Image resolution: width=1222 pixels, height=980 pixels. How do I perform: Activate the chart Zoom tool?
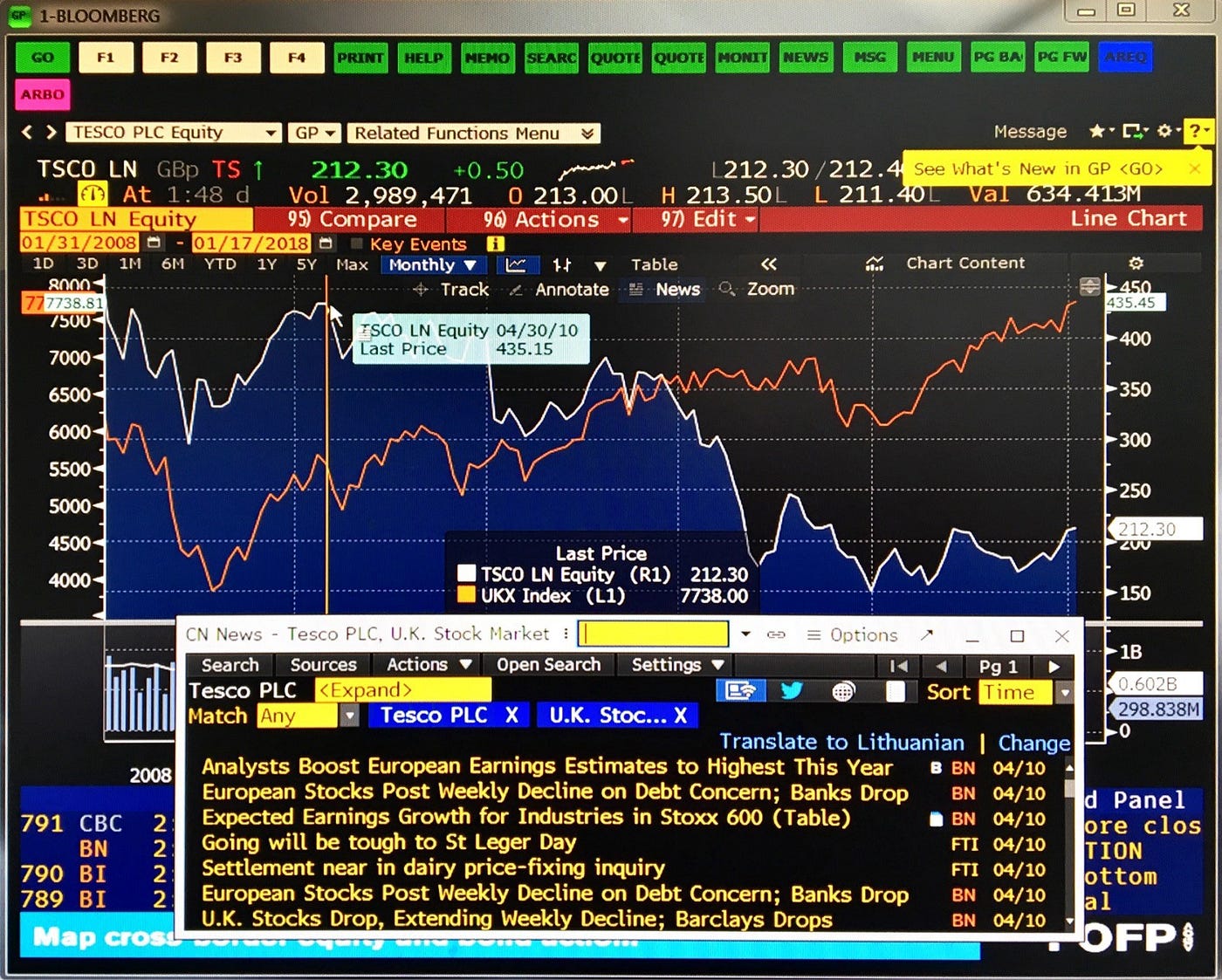756,289
